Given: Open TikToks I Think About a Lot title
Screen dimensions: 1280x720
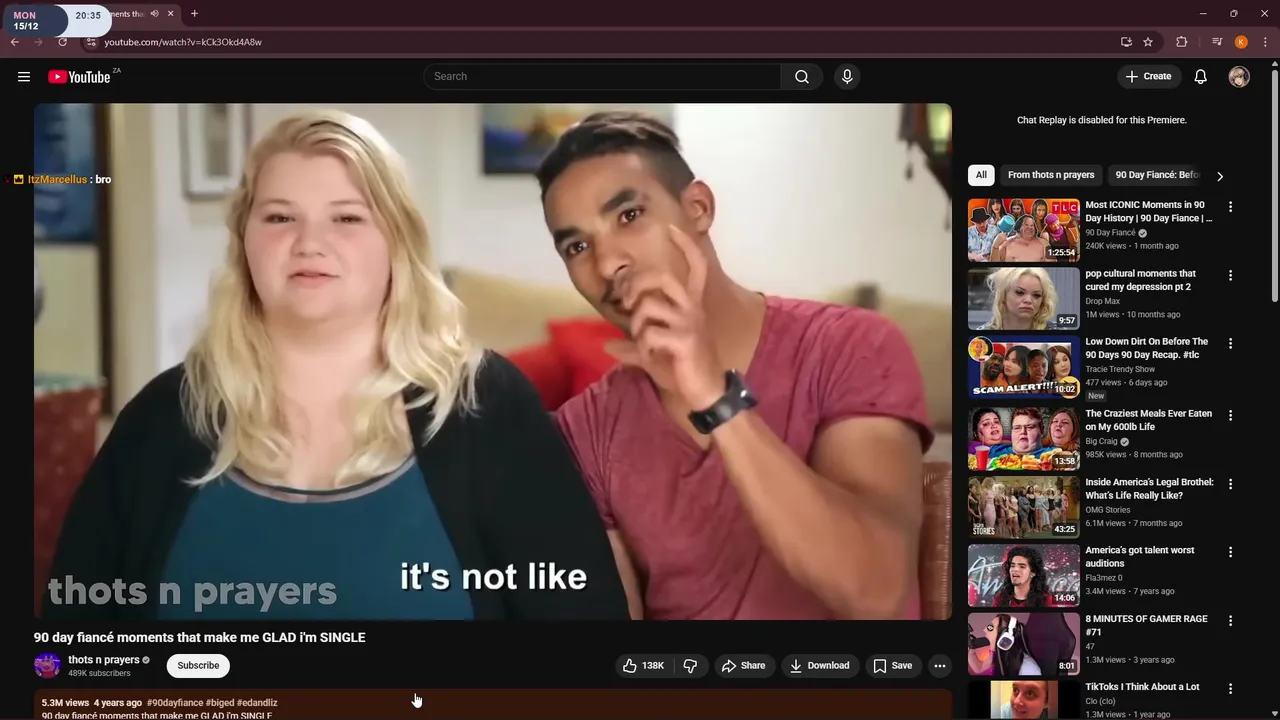Looking at the screenshot, I should point(1142,687).
